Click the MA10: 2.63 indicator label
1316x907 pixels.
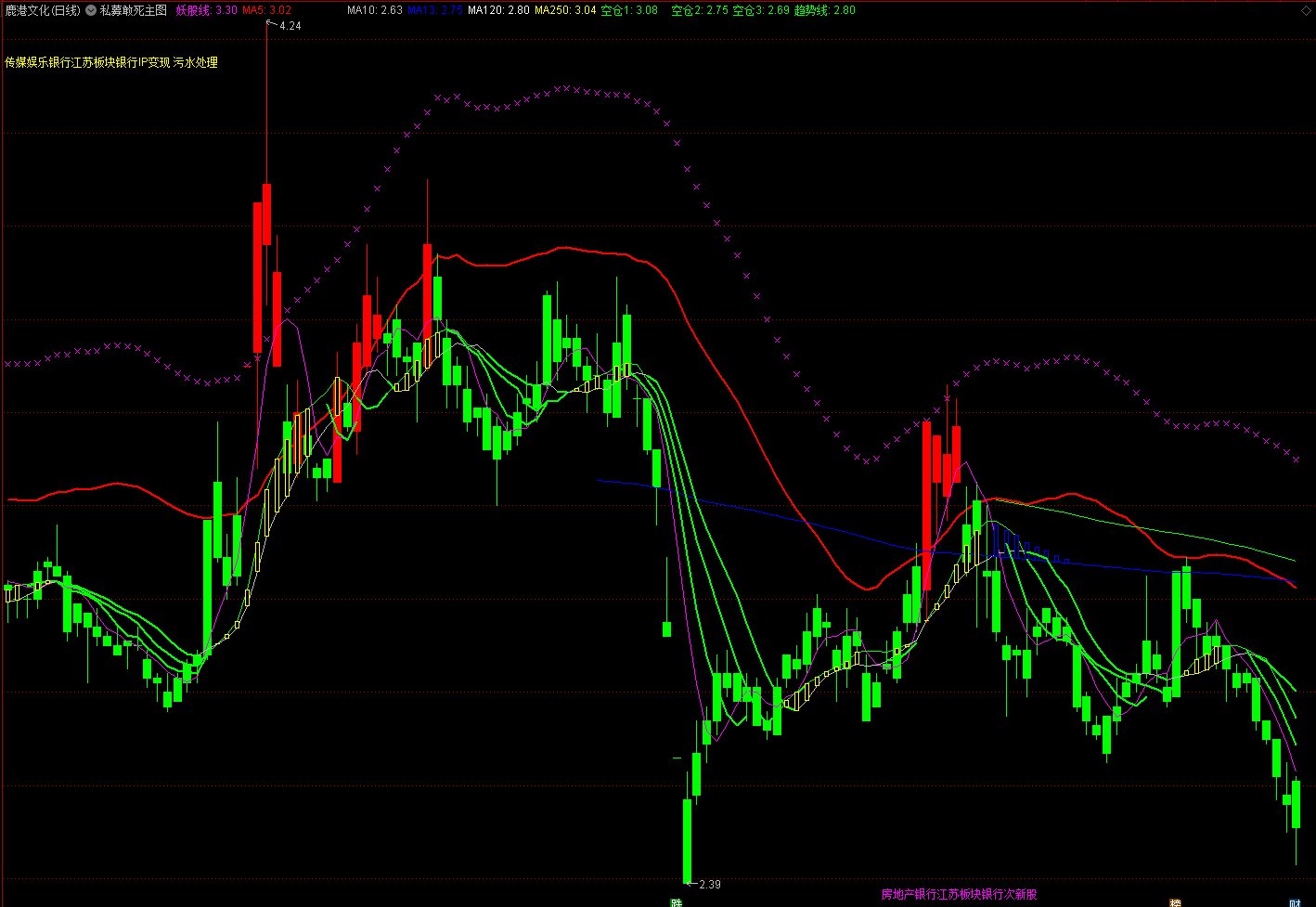point(375,10)
